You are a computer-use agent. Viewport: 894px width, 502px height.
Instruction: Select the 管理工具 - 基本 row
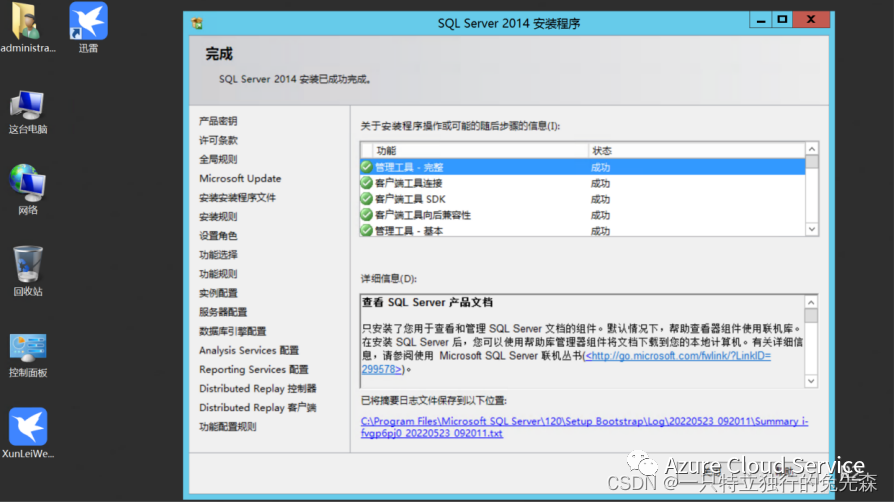[583, 230]
